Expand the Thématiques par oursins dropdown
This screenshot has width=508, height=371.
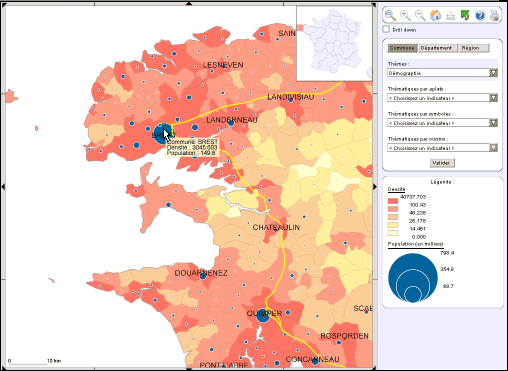[442, 148]
